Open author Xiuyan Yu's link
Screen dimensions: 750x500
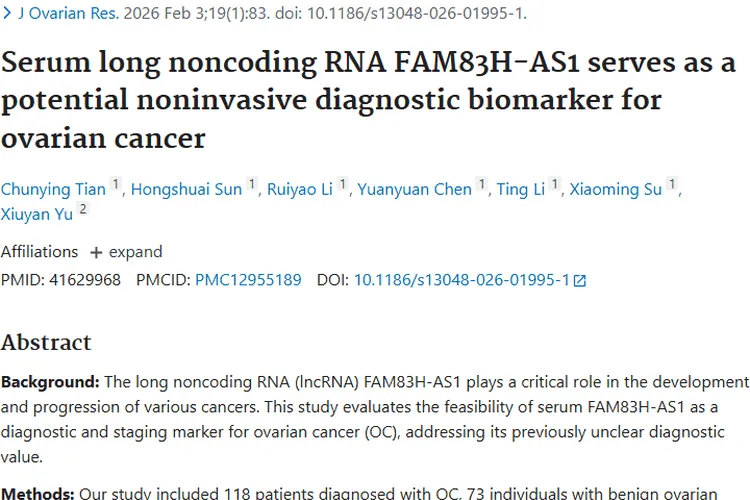pyautogui.click(x=37, y=213)
